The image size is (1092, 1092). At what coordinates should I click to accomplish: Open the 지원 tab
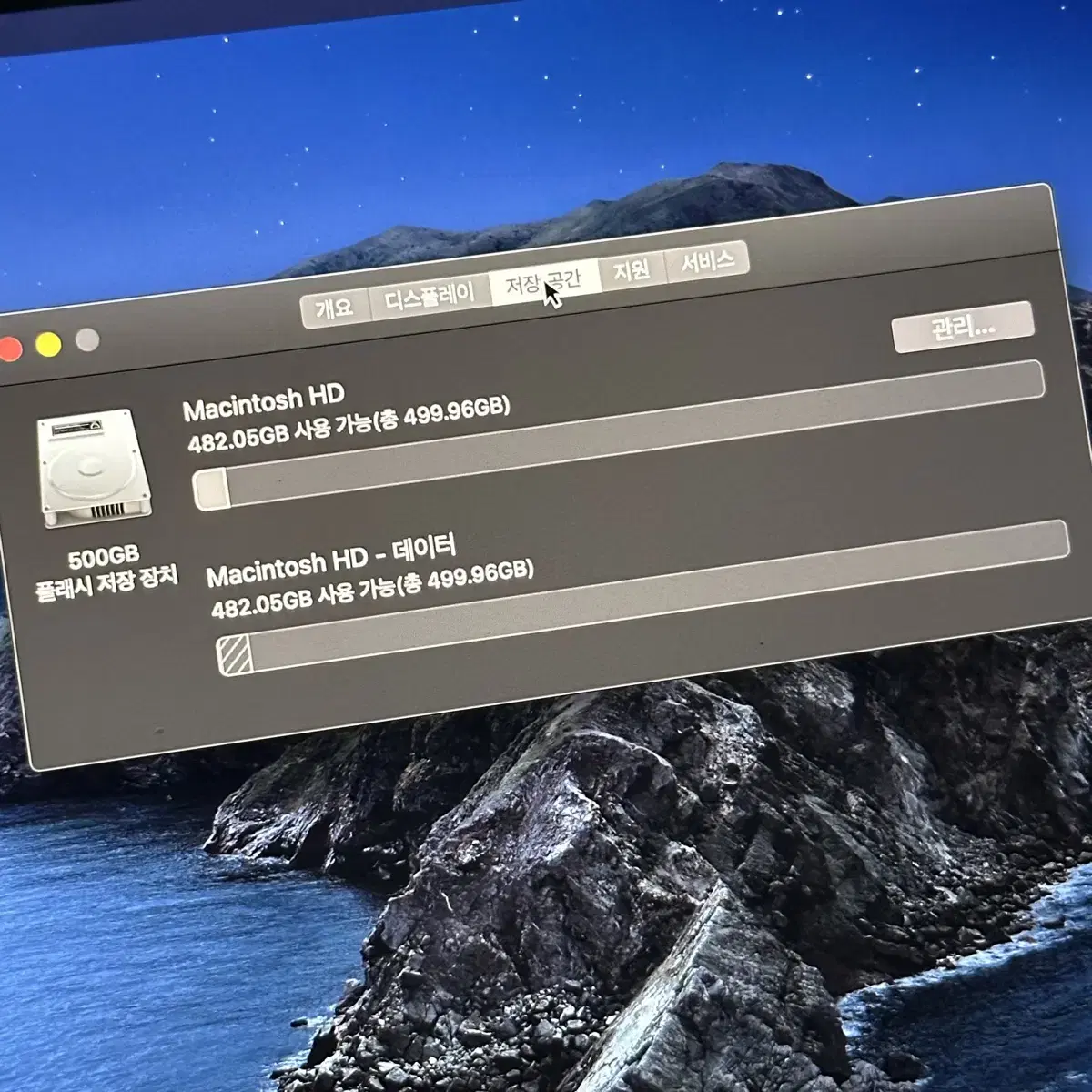click(632, 271)
